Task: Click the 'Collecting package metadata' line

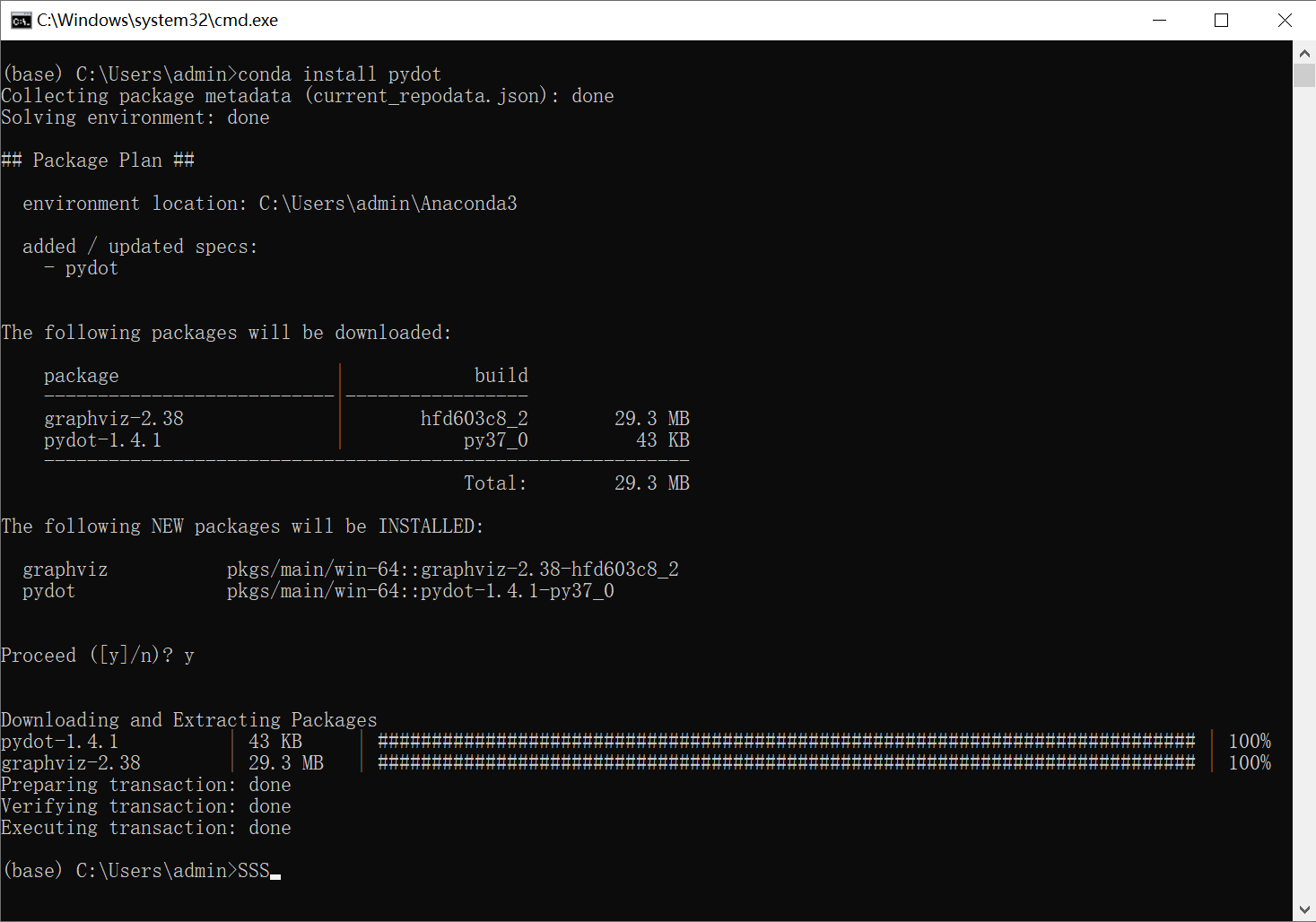Action: click(x=308, y=96)
